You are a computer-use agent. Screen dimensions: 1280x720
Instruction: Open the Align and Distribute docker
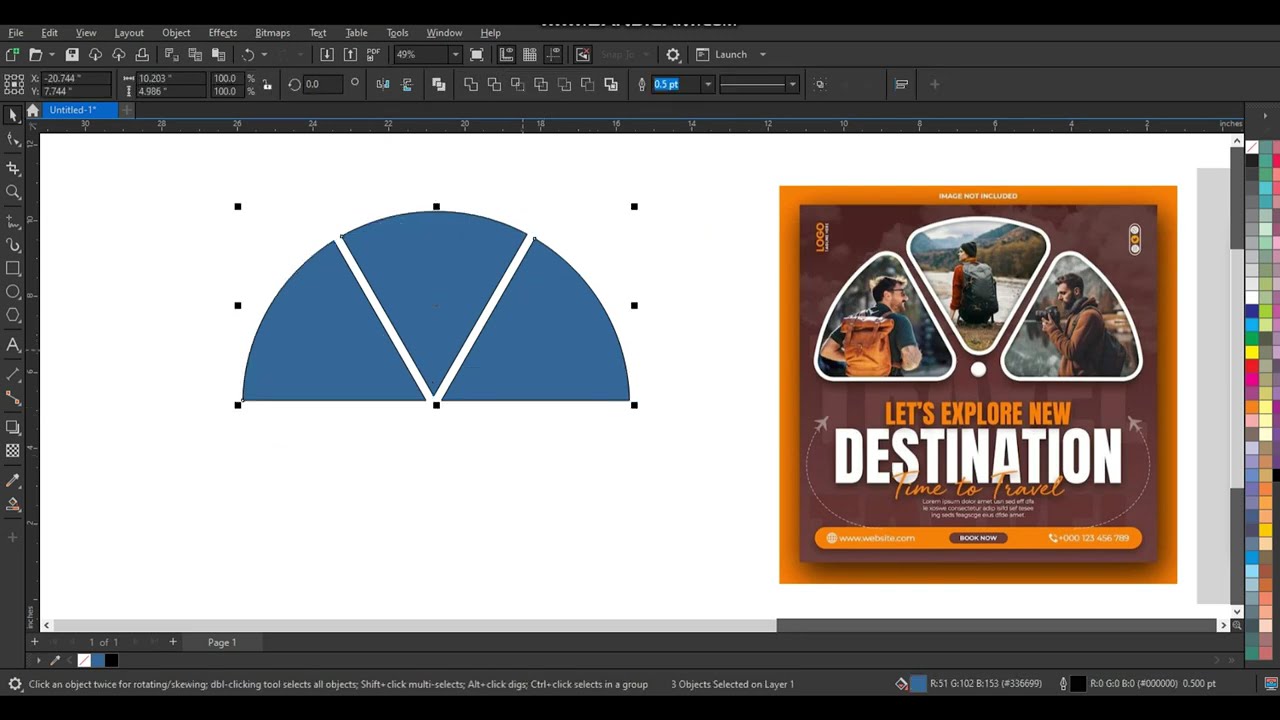pyautogui.click(x=901, y=84)
